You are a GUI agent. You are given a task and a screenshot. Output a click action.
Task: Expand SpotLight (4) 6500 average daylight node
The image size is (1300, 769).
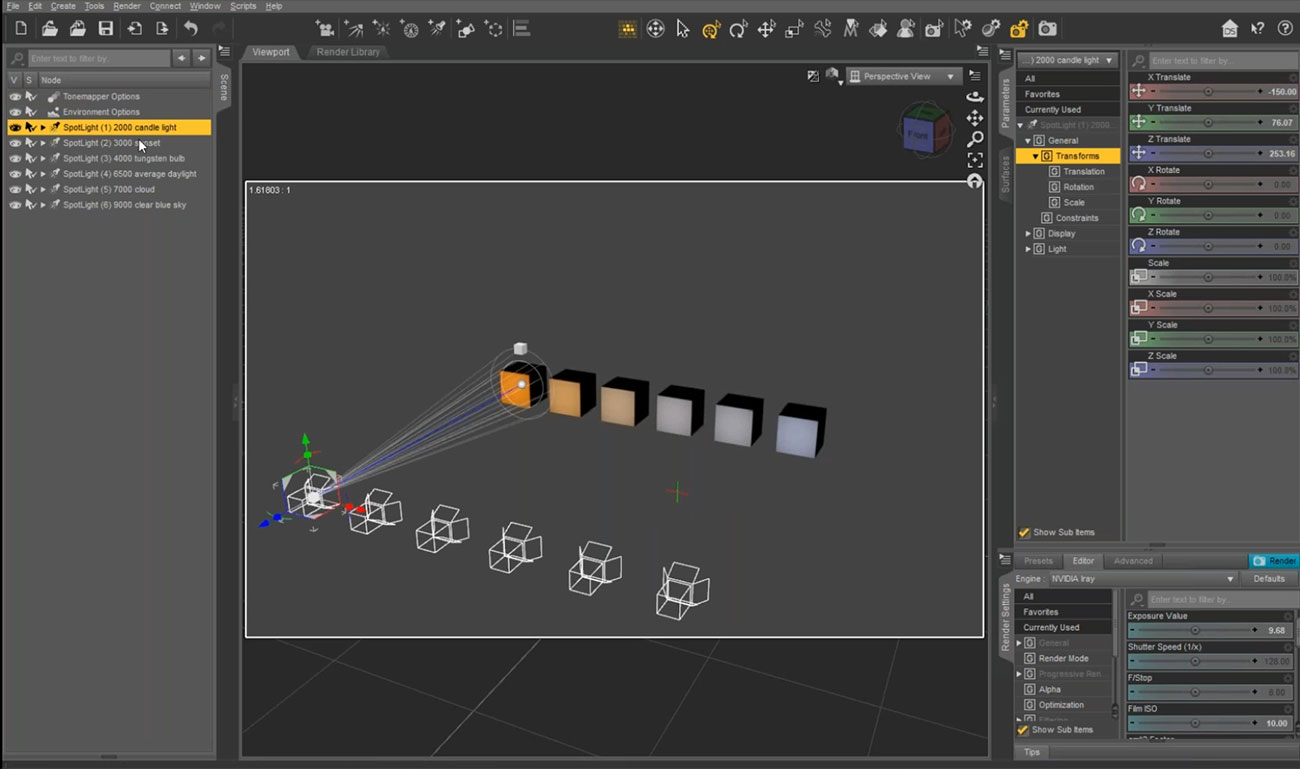pyautogui.click(x=43, y=174)
